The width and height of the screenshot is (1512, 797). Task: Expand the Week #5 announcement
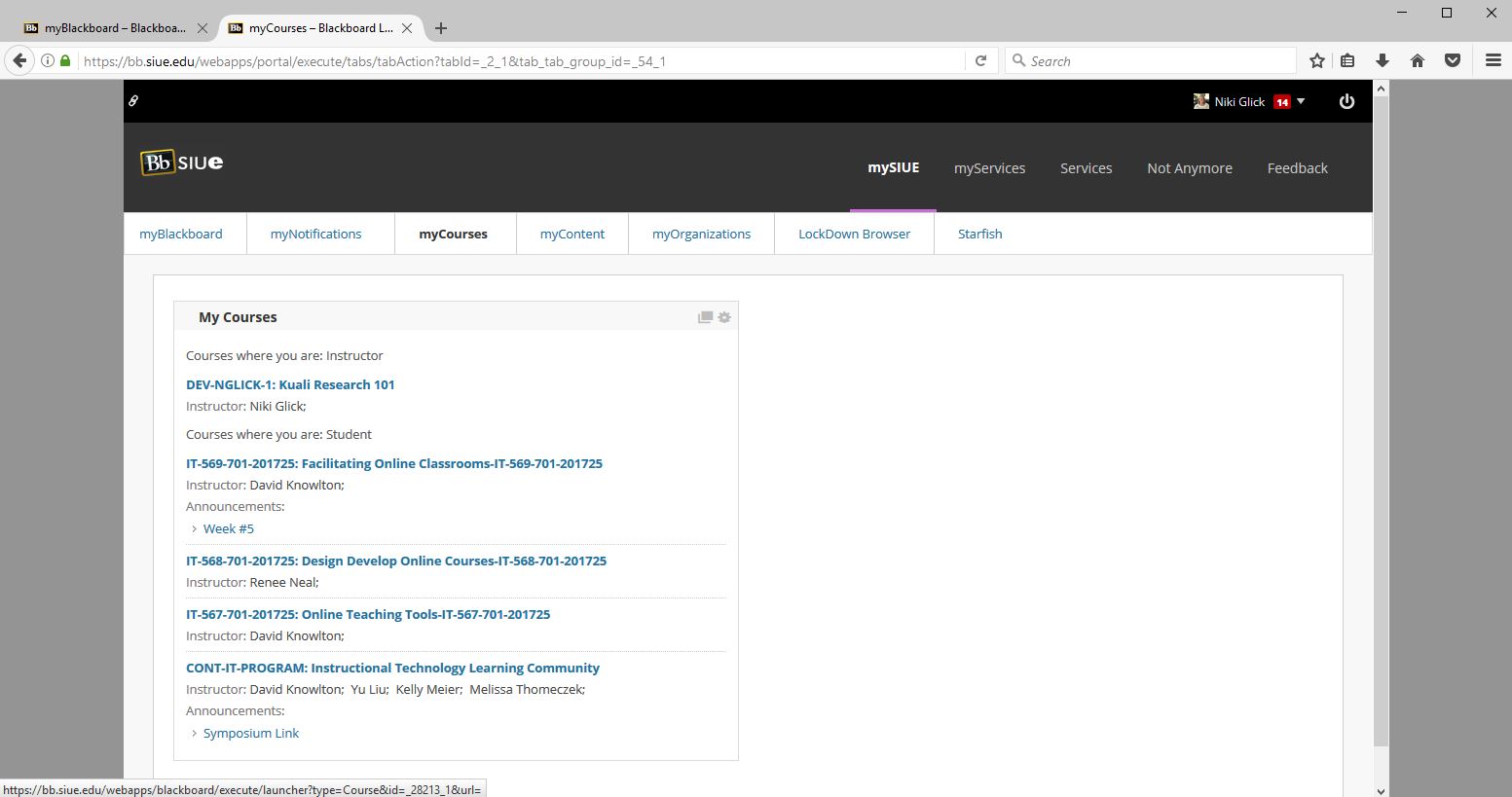(x=228, y=528)
